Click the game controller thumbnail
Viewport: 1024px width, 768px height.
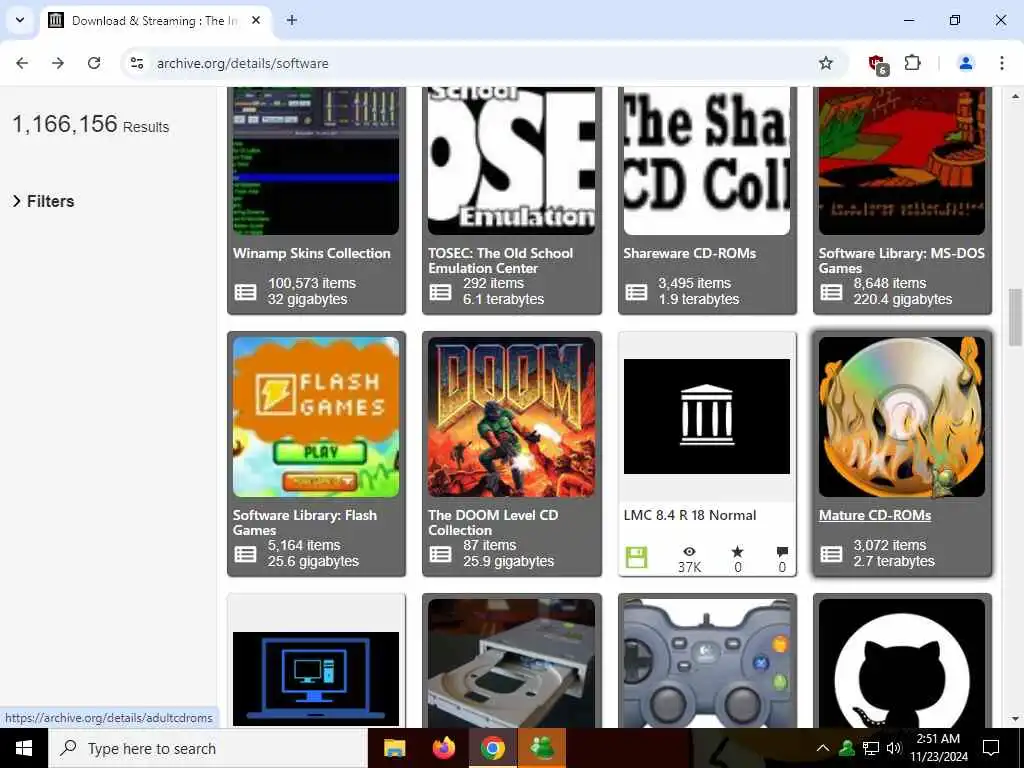click(707, 663)
